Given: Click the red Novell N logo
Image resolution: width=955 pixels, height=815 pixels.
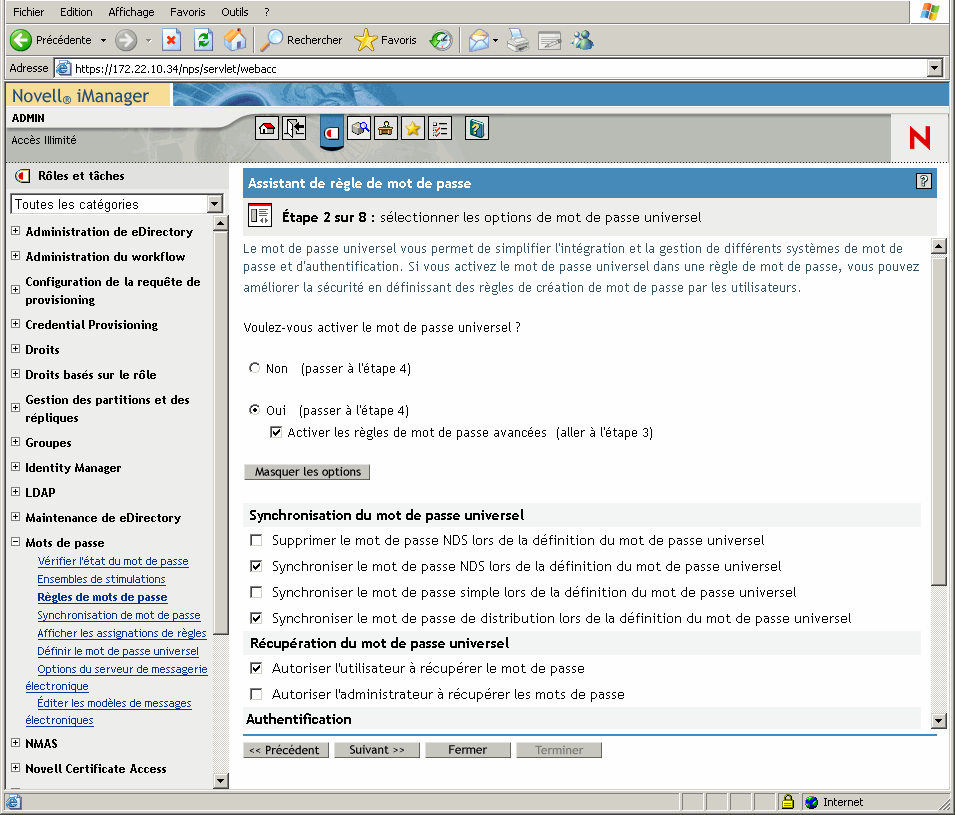Looking at the screenshot, I should click(918, 138).
